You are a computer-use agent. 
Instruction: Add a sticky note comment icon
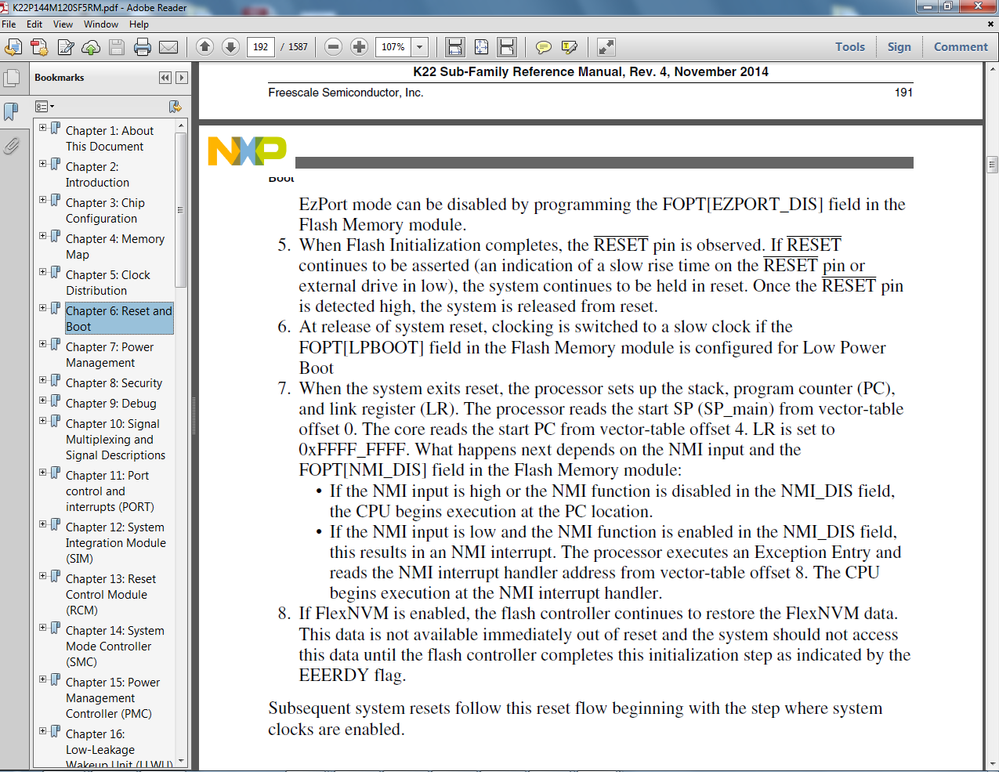543,47
